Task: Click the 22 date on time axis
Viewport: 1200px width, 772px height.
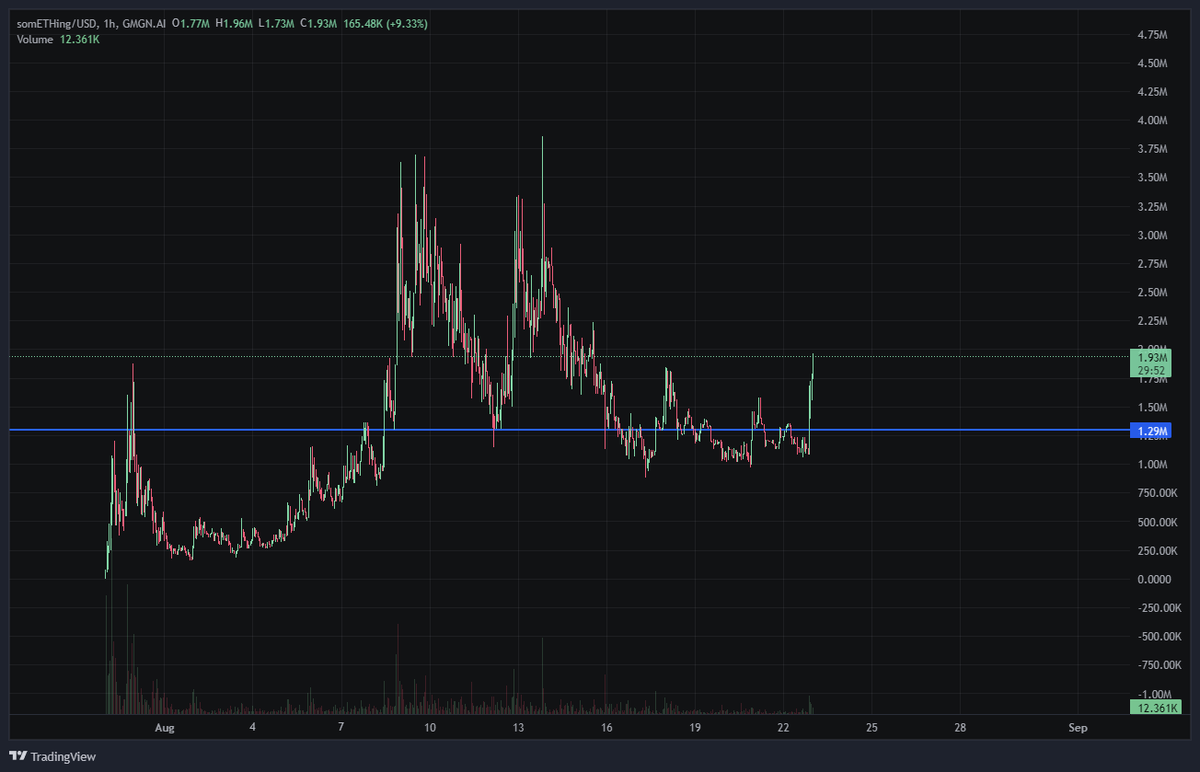Action: [783, 727]
